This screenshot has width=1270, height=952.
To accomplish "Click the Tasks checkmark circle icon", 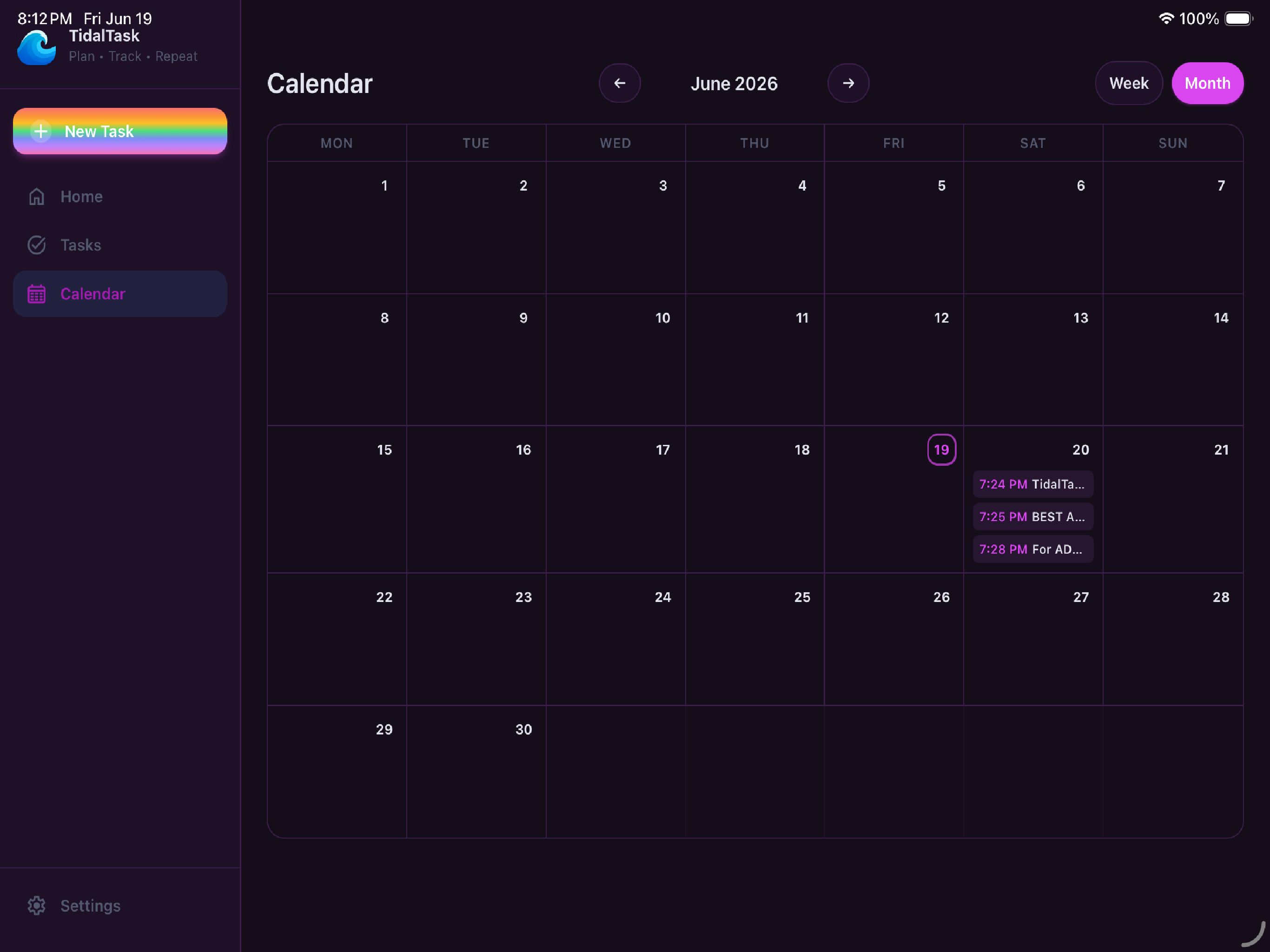I will tap(37, 245).
